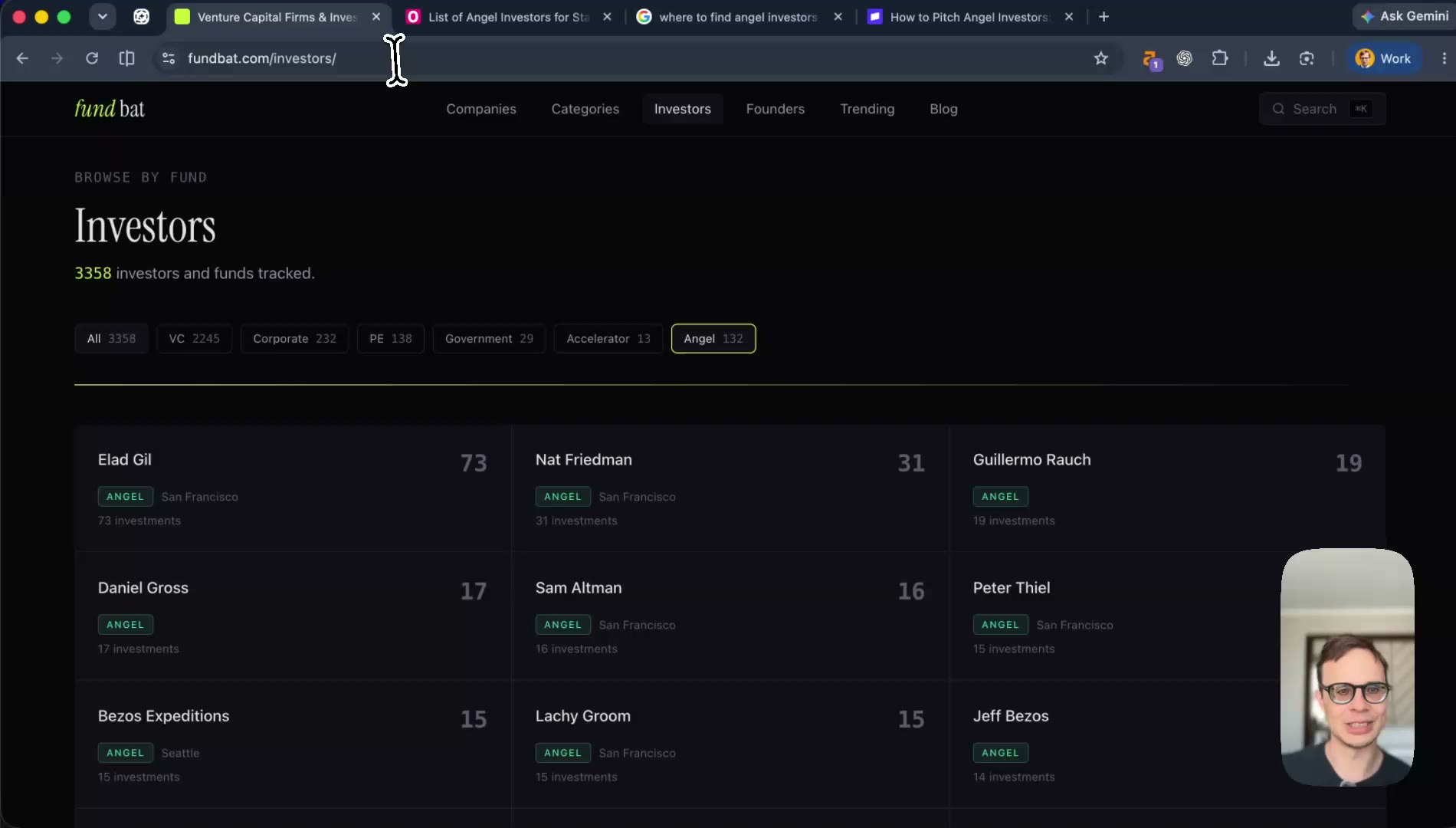The image size is (1456, 828).
Task: Open the split view icon in toolbar
Action: 126,58
